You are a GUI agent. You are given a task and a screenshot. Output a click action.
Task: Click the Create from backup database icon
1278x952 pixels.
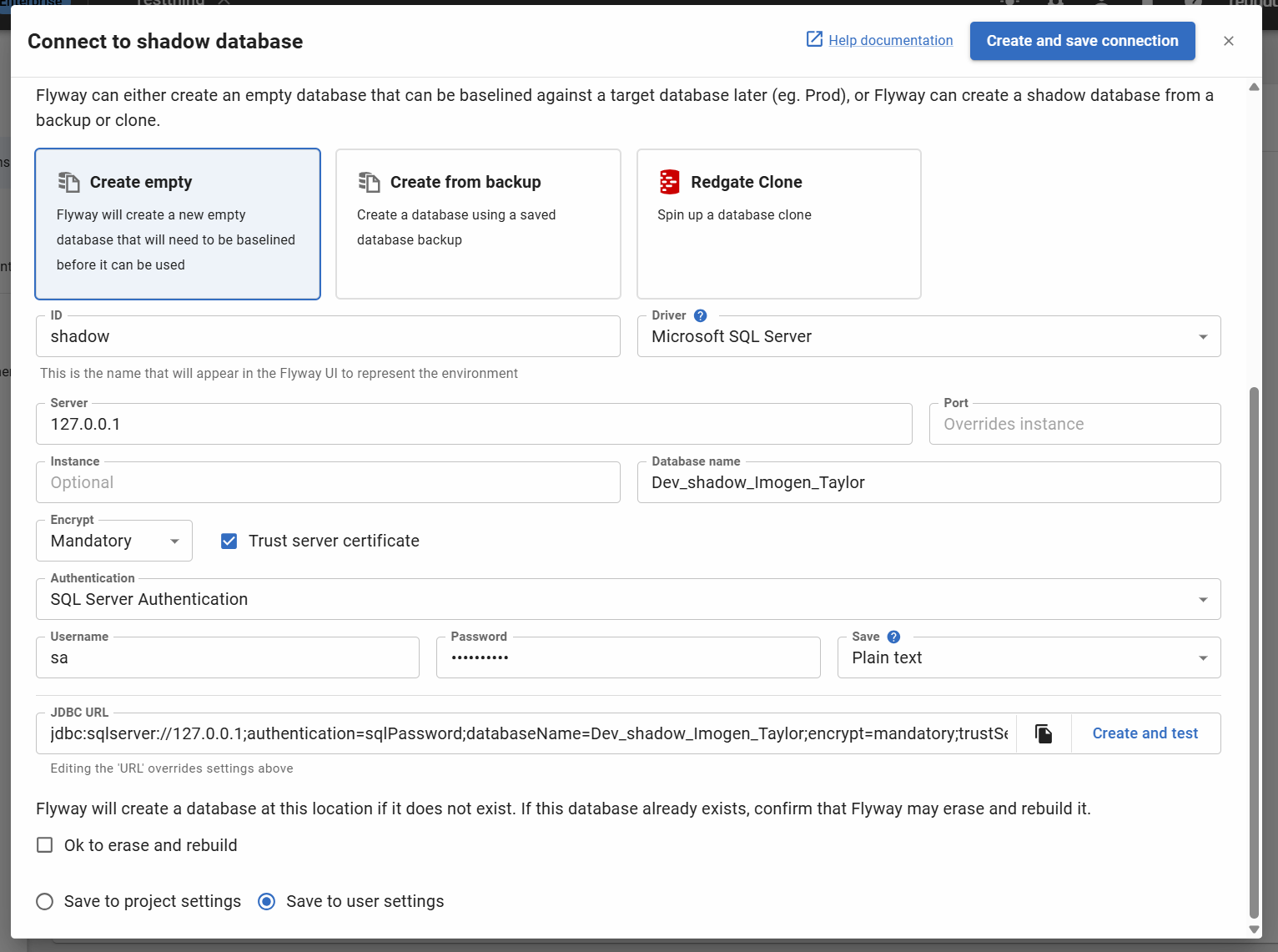pos(369,182)
